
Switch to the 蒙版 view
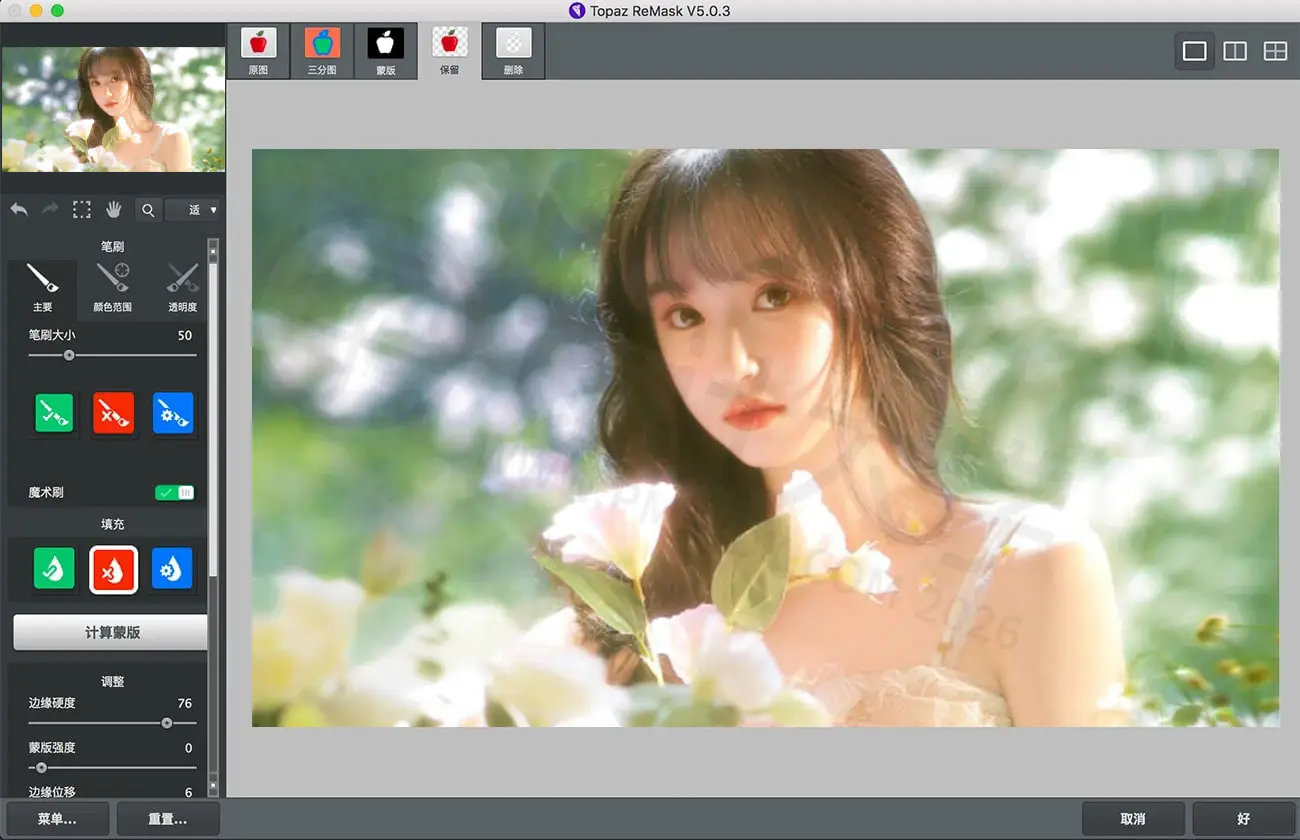[x=386, y=52]
